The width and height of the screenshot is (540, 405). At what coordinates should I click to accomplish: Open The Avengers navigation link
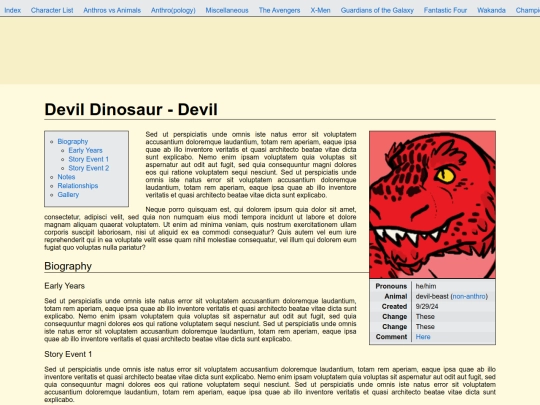279,10
